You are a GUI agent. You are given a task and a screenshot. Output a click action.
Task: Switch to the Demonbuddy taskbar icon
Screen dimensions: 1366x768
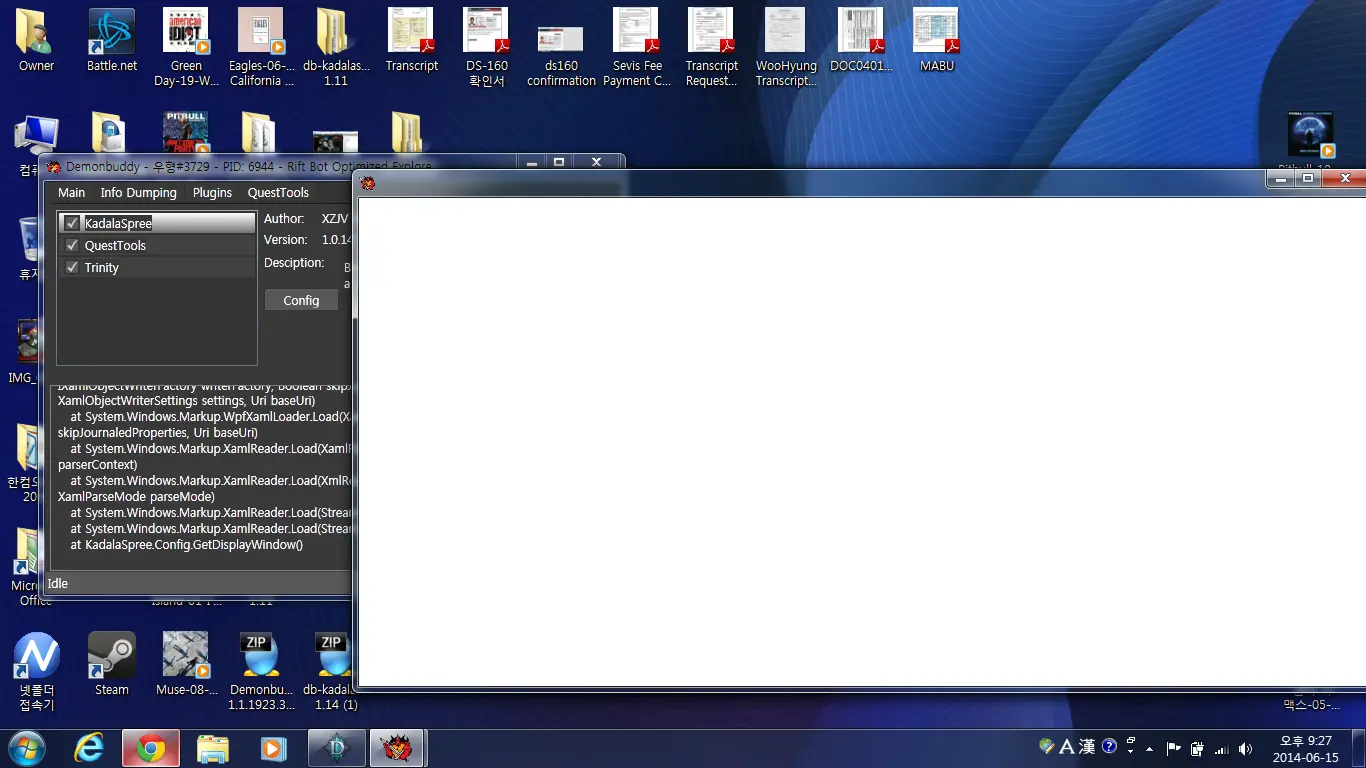tap(397, 748)
